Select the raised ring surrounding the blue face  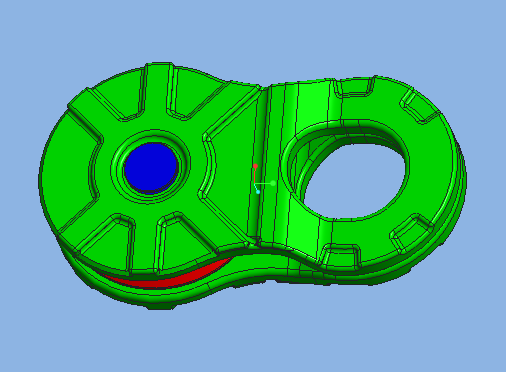tap(151, 167)
